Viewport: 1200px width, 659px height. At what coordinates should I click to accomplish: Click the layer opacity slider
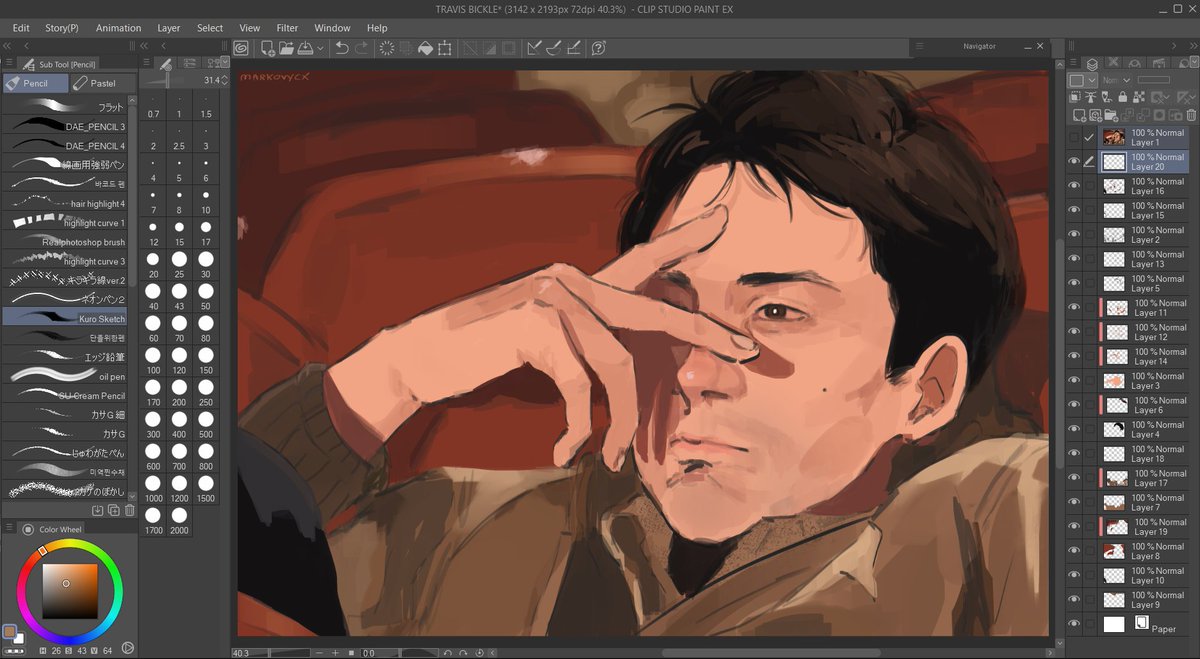coord(1153,80)
